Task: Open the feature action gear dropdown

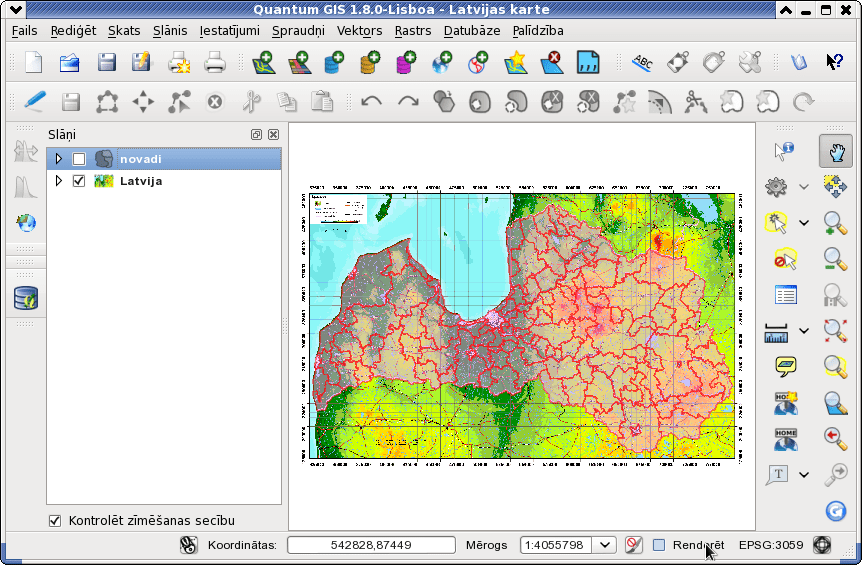Action: pyautogui.click(x=804, y=187)
